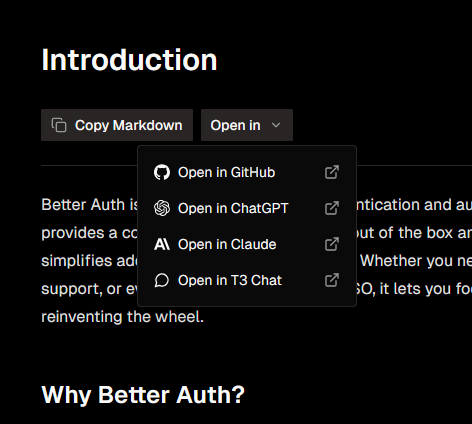Click the Anthropic Claude logo icon
Viewport: 472px width, 424px height.
162,244
